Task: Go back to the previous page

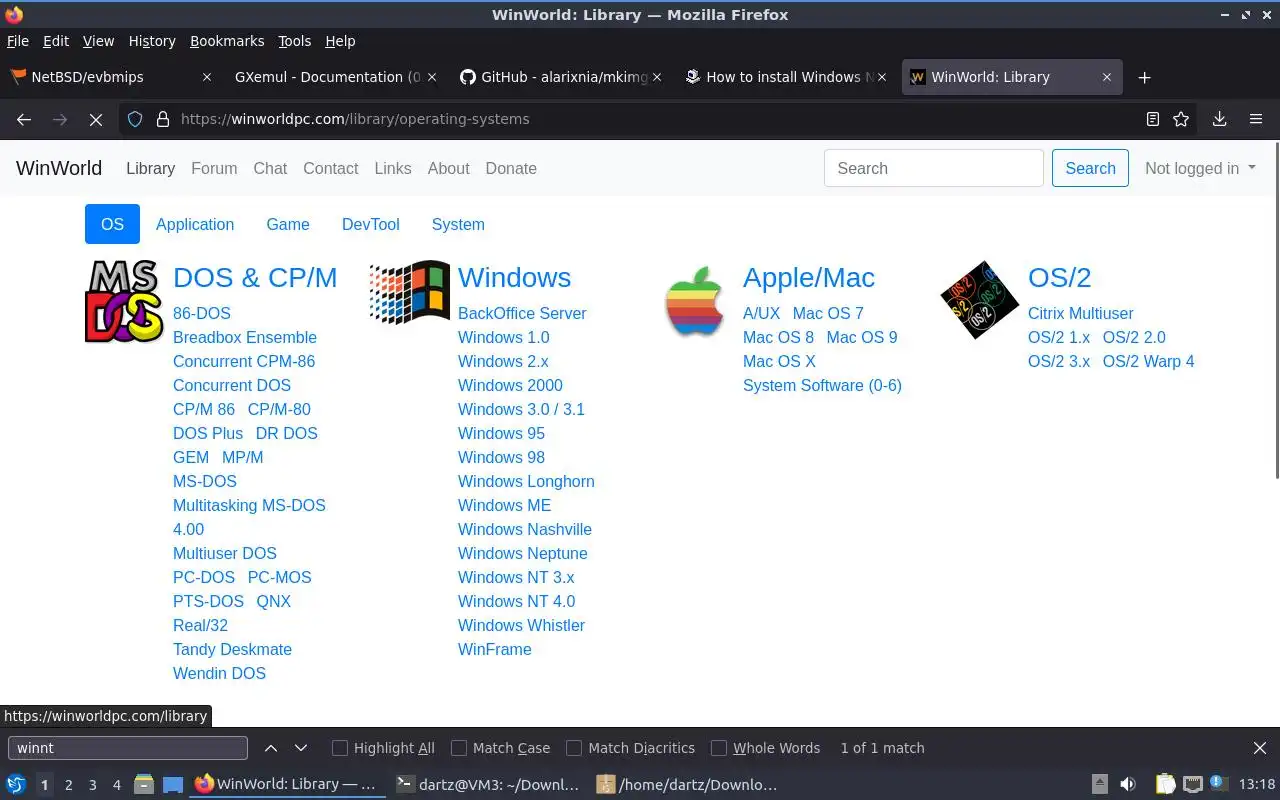Action: tap(24, 119)
